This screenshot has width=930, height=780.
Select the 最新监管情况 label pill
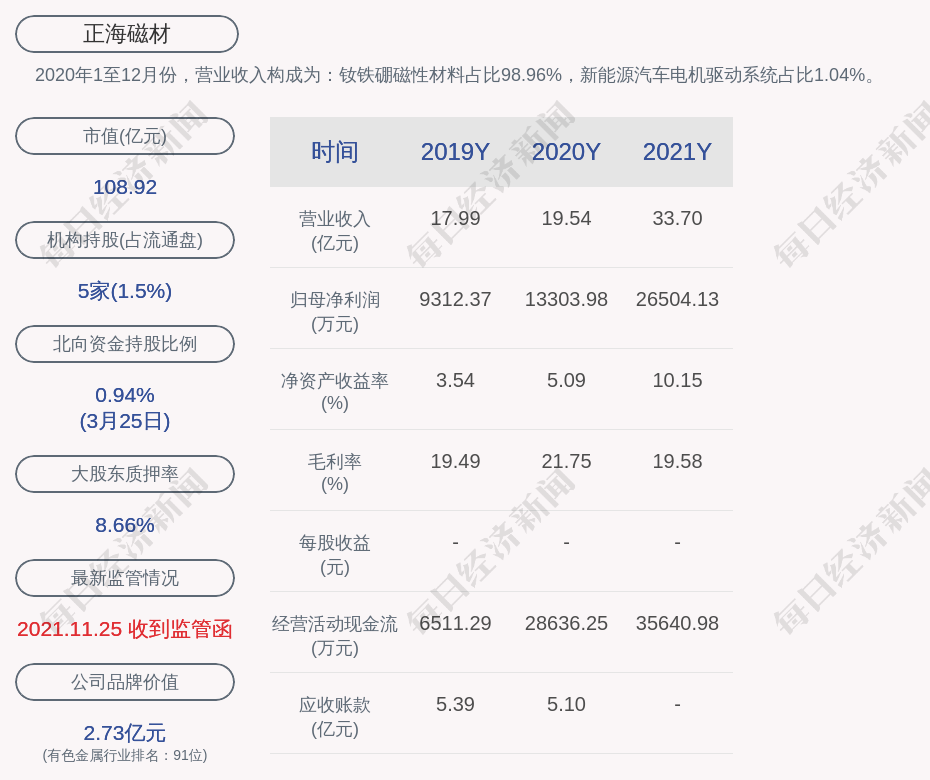125,578
